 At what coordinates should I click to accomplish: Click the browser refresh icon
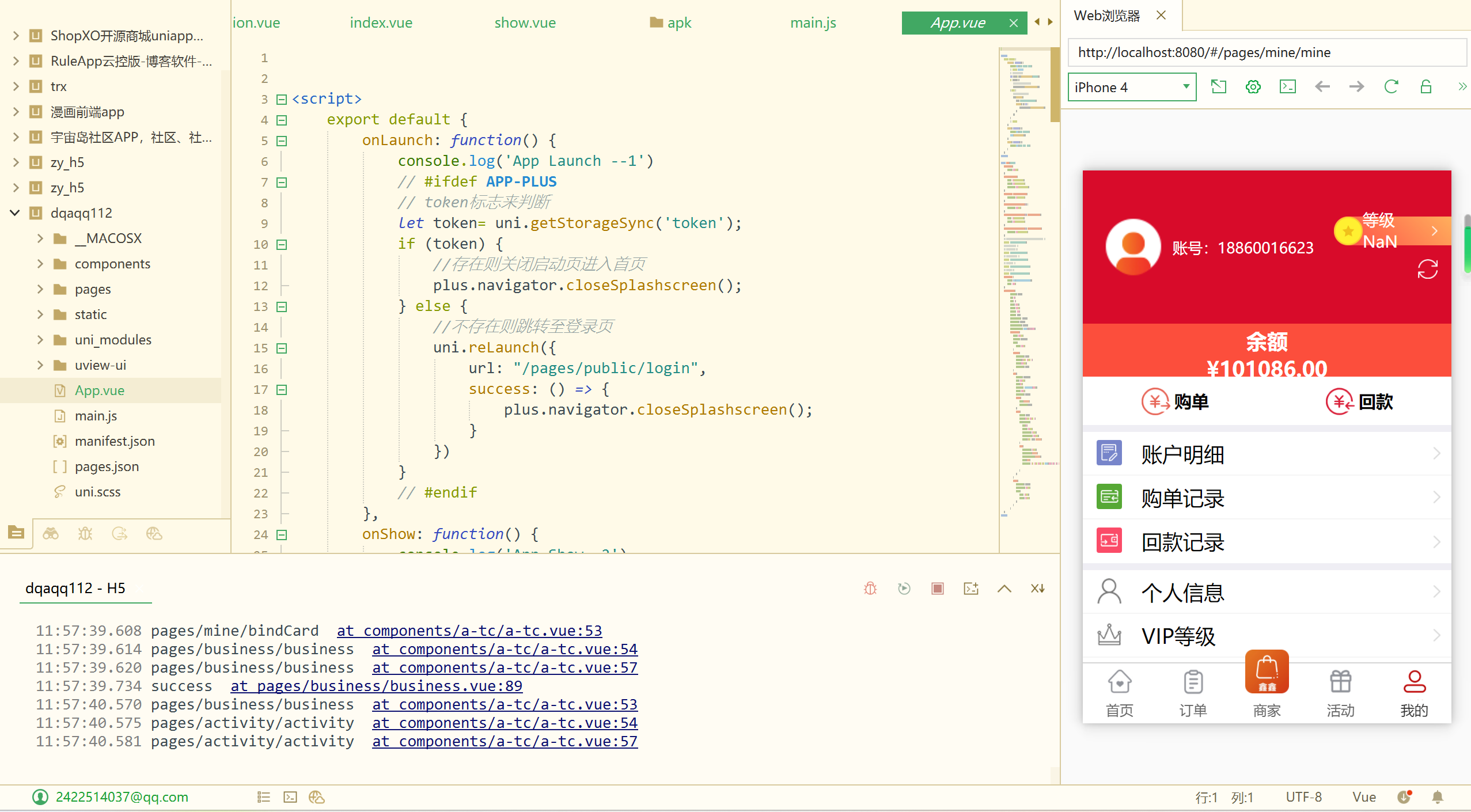(1391, 87)
